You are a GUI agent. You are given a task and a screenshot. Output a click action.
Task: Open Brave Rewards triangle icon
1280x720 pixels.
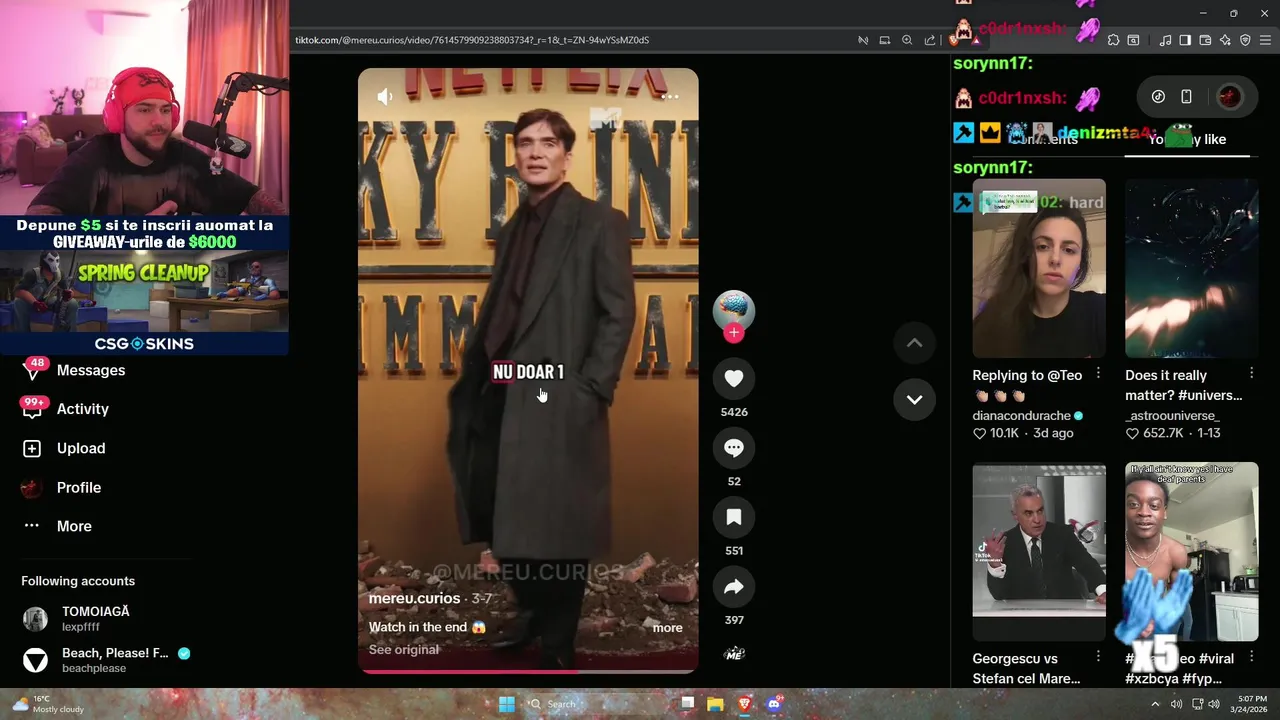975,40
